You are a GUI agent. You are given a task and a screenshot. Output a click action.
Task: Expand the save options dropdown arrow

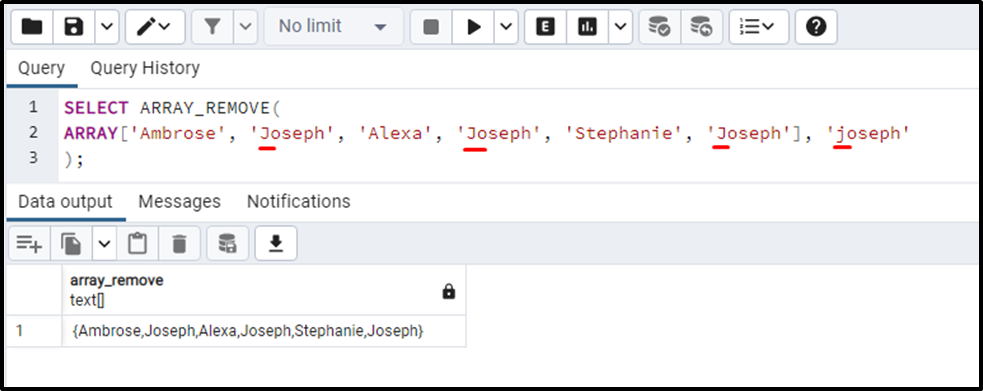point(107,27)
